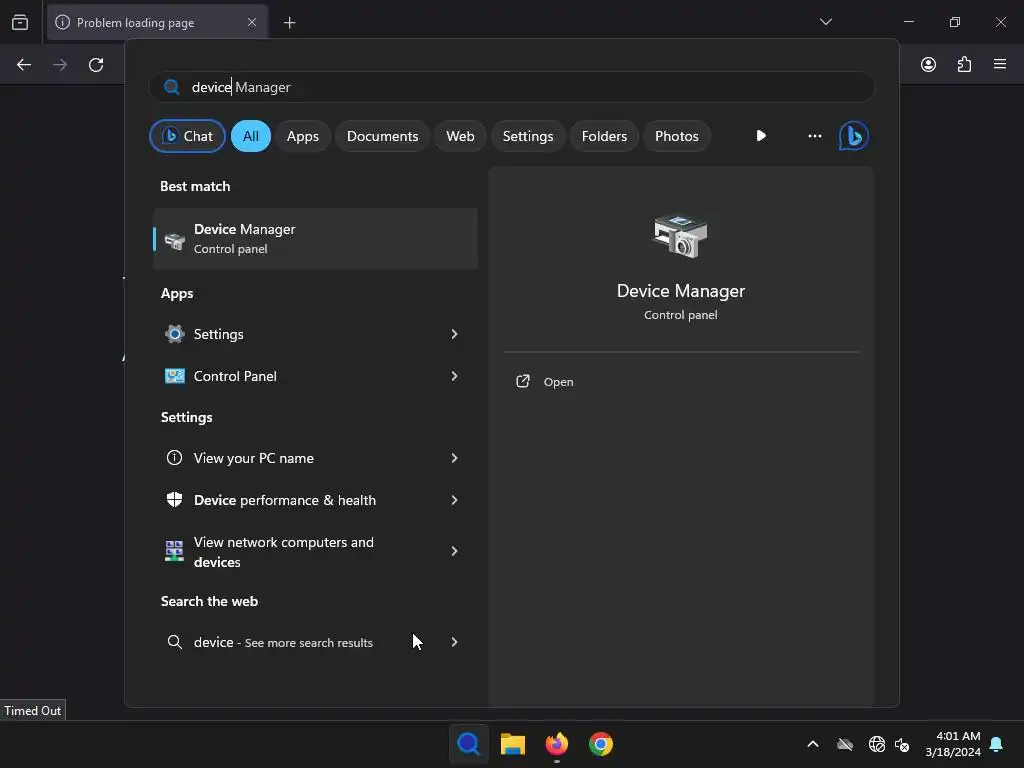
Task: Click Settings gear icon under Apps
Action: (x=174, y=334)
